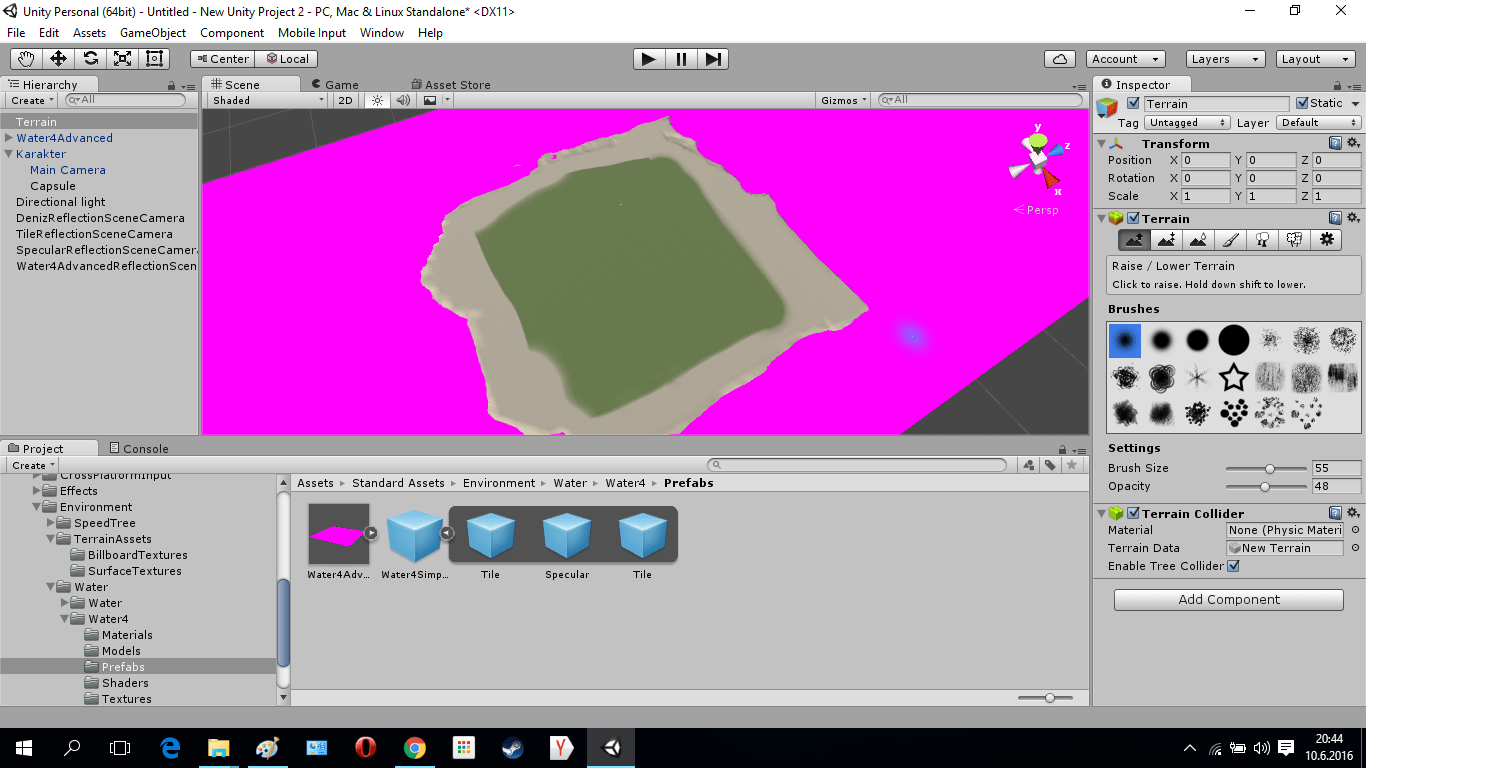Open the Shaded draw mode dropdown
Viewport: 1504px width, 768px height.
coord(268,100)
